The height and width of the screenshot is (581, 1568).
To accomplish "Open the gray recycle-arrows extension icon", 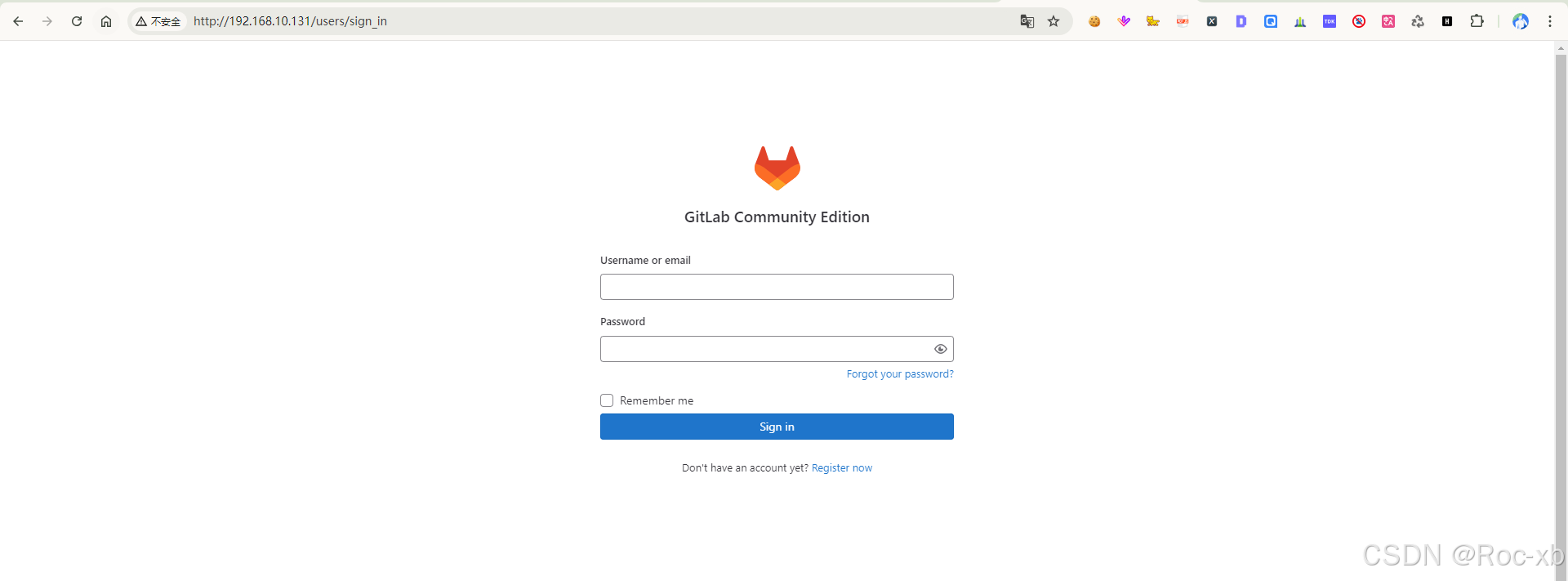I will [x=1418, y=21].
